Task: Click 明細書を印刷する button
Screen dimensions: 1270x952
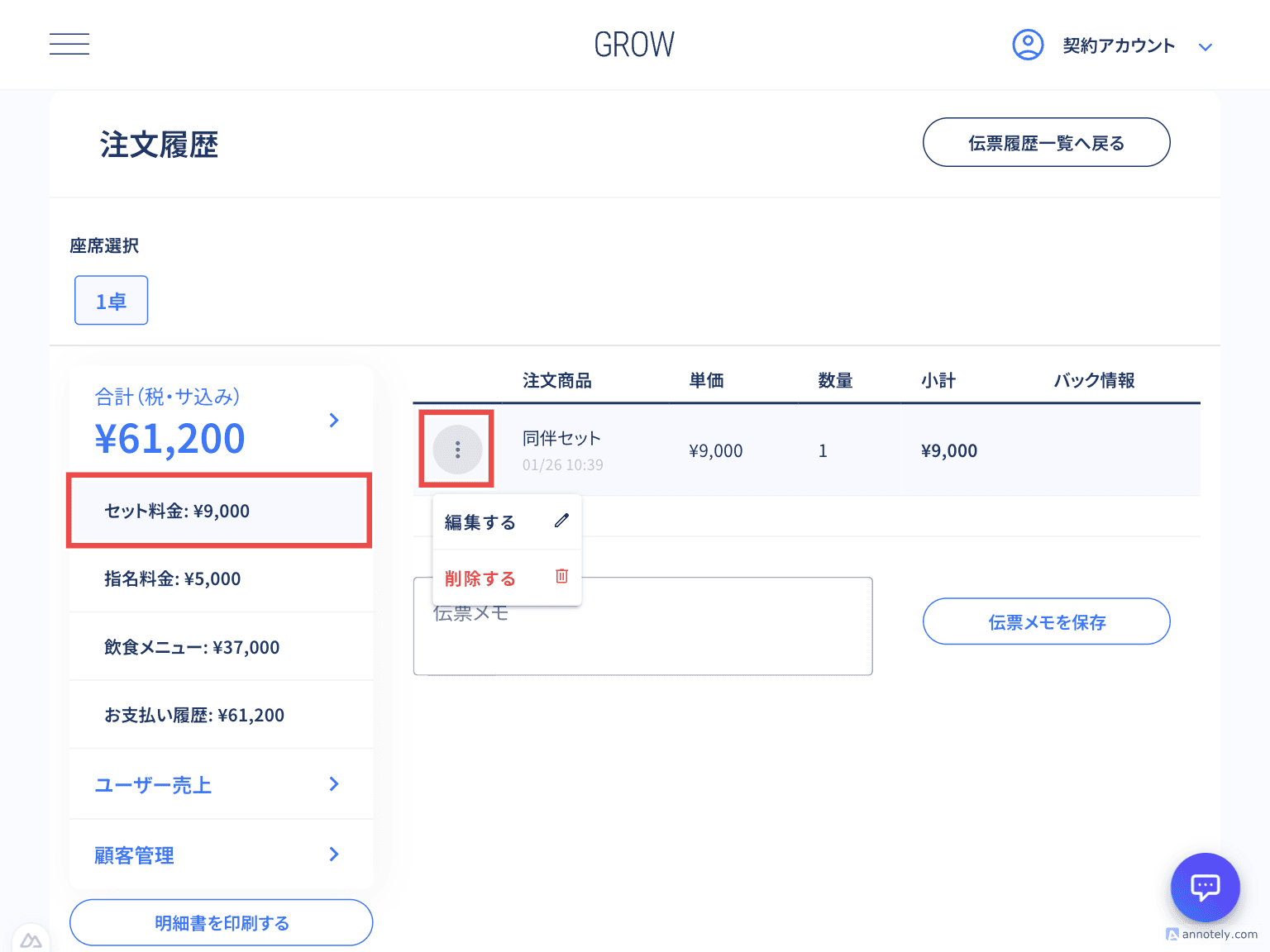Action: pos(221,922)
